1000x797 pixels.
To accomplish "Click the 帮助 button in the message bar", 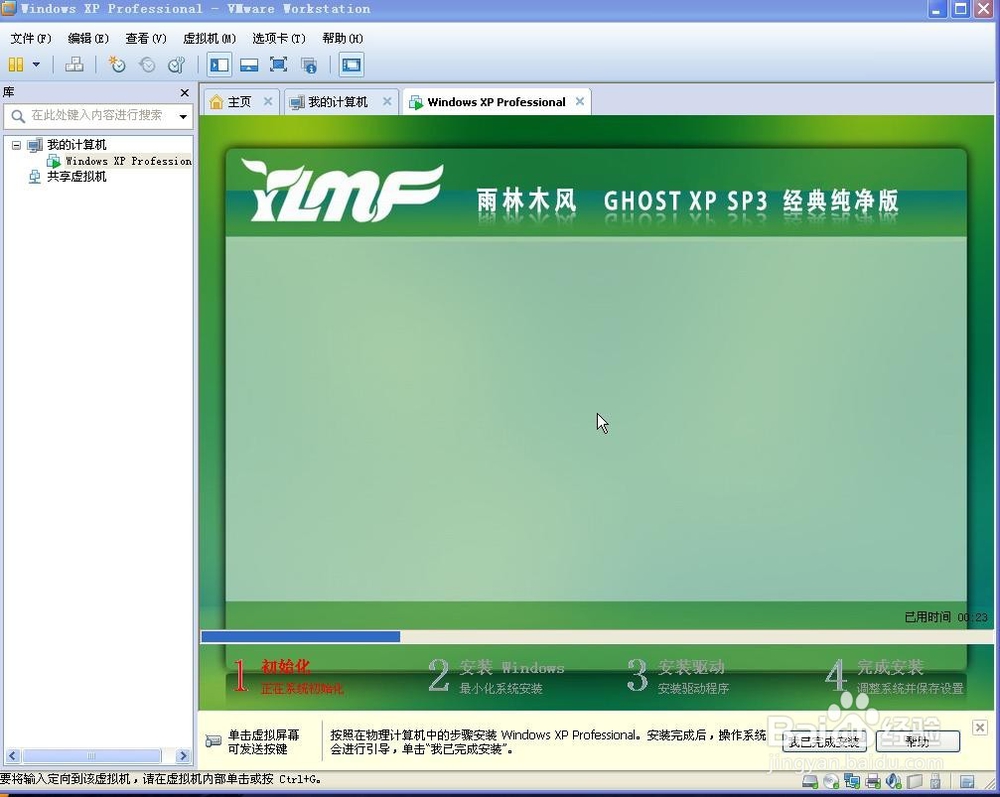I will (916, 741).
